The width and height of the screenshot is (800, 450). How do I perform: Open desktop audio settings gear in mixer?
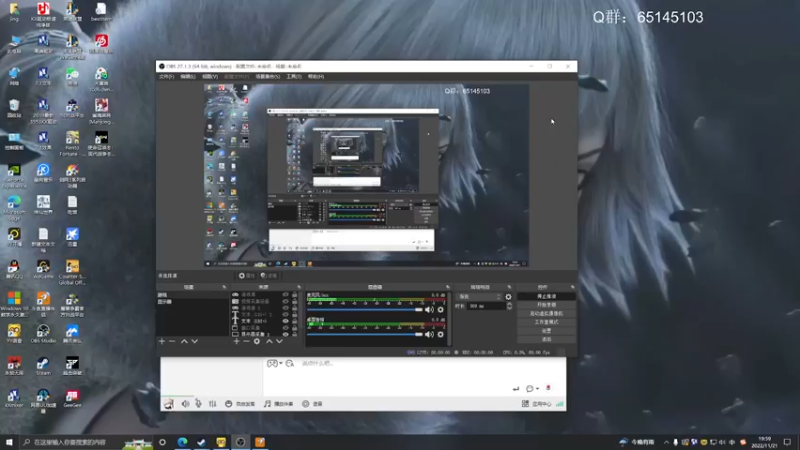(x=441, y=335)
